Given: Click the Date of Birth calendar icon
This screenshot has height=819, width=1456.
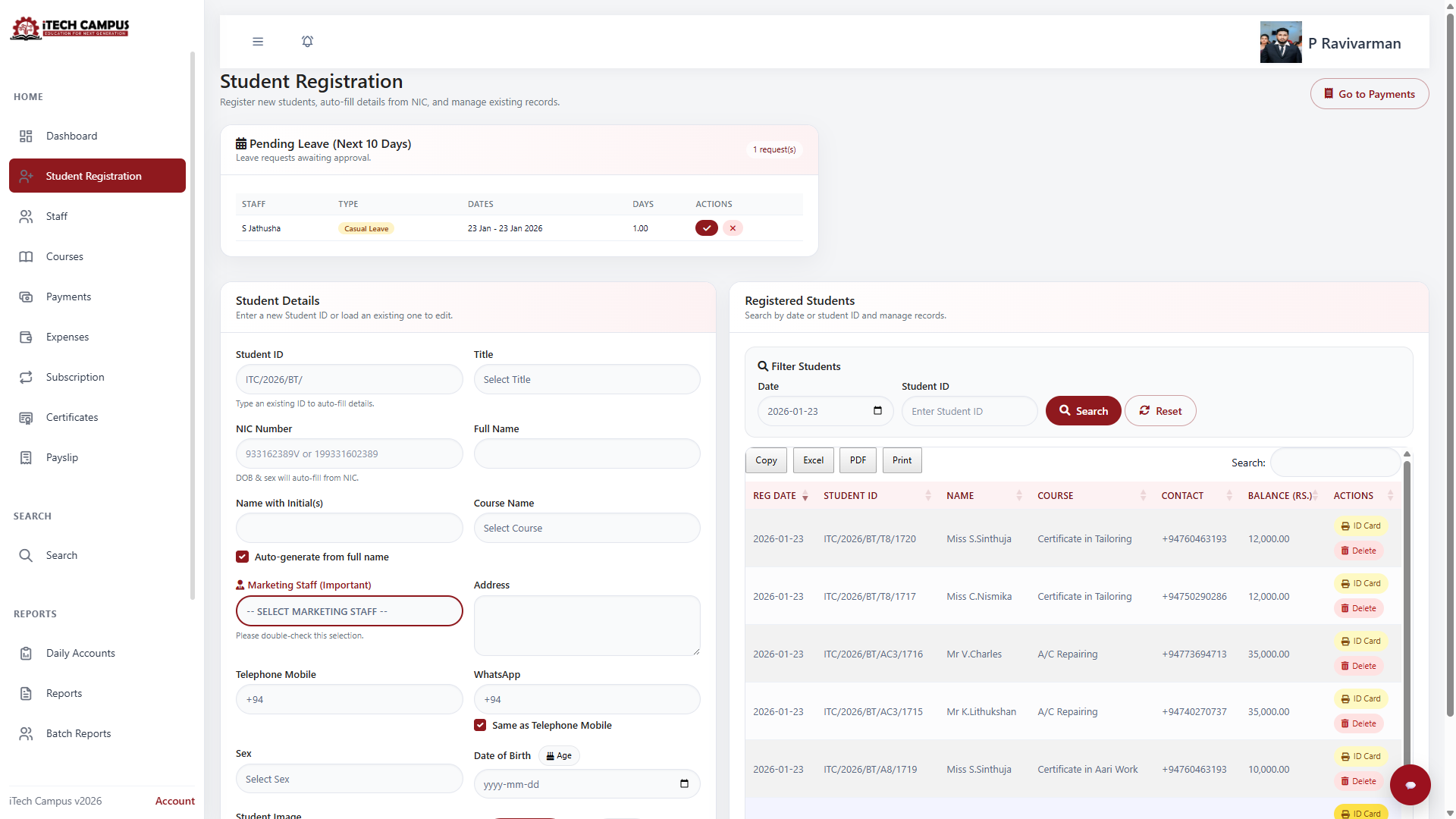Looking at the screenshot, I should pyautogui.click(x=684, y=784).
